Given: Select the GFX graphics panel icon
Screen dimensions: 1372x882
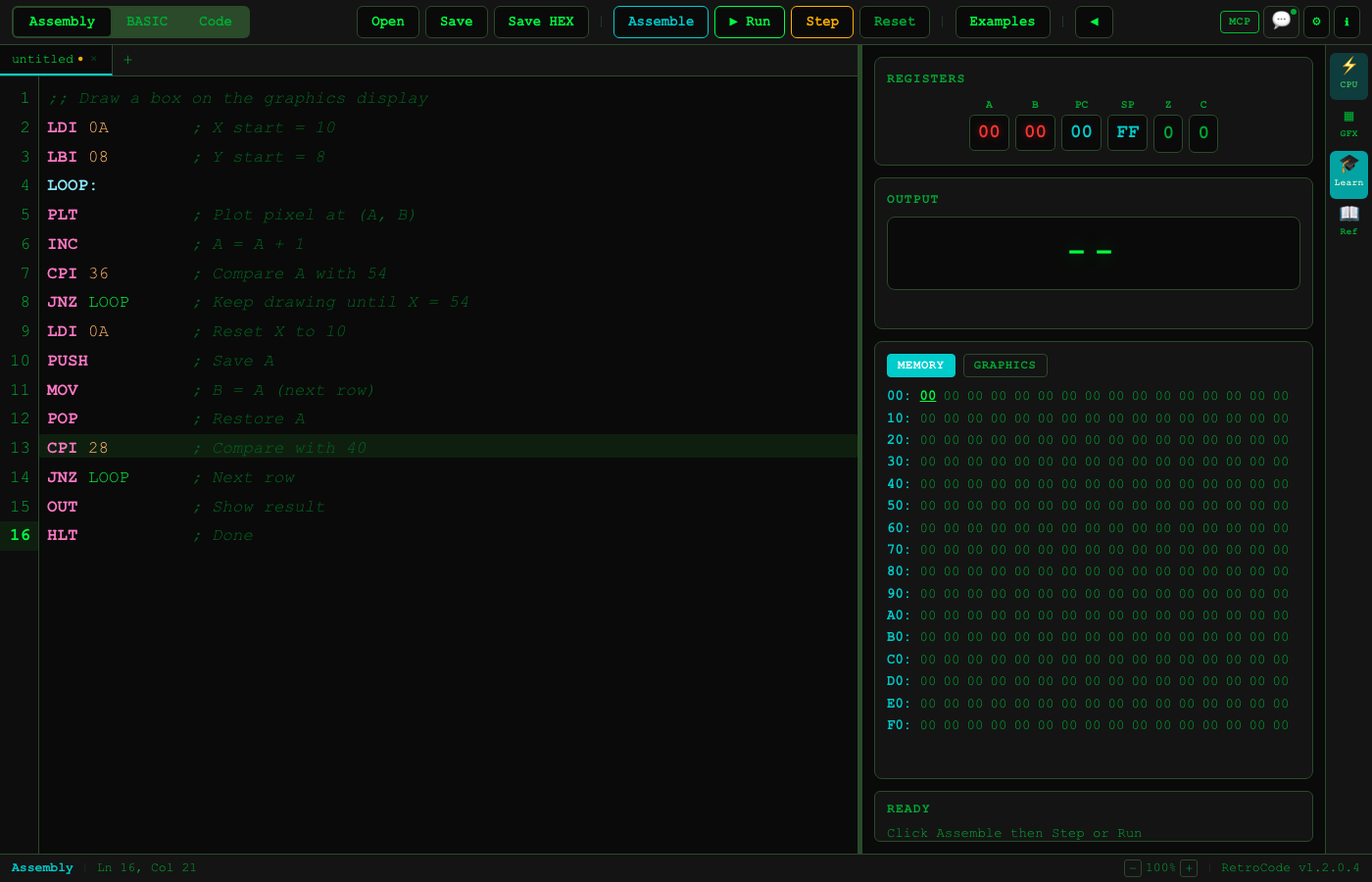Looking at the screenshot, I should [x=1348, y=122].
